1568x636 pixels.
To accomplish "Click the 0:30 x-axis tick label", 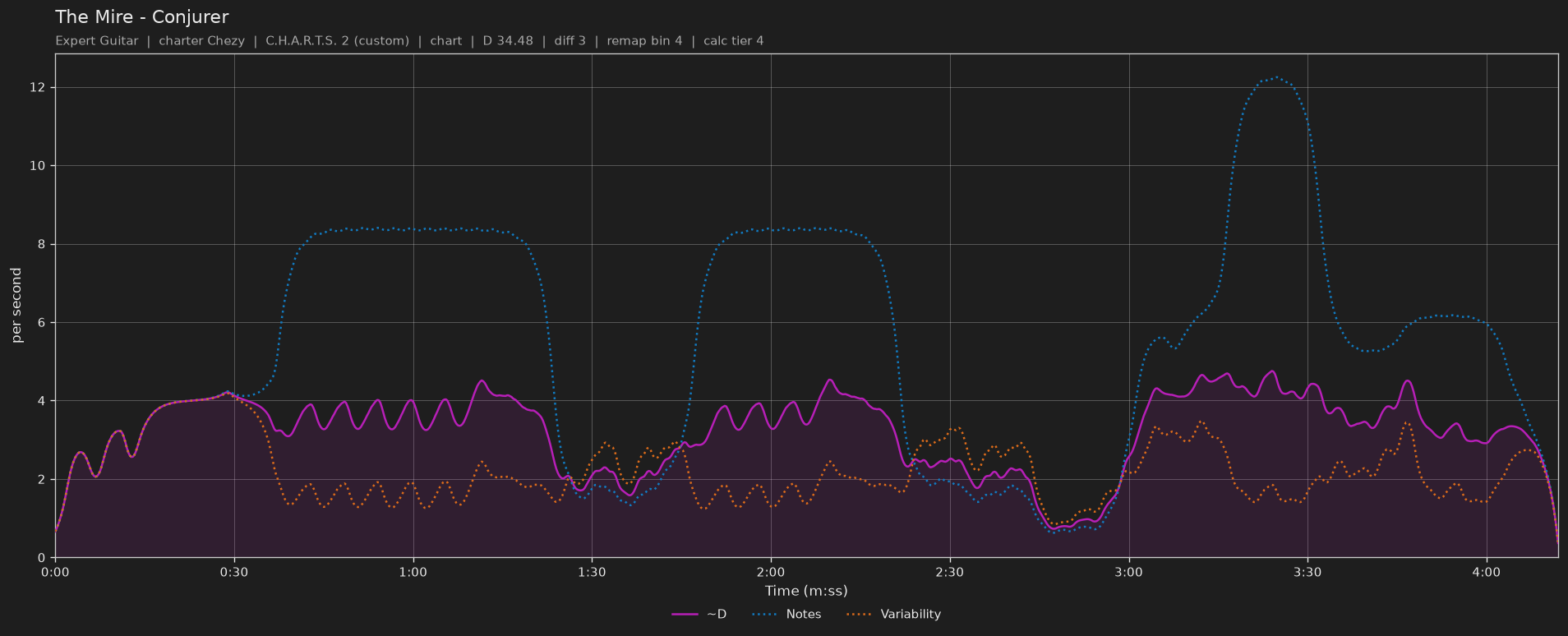I will pyautogui.click(x=234, y=572).
